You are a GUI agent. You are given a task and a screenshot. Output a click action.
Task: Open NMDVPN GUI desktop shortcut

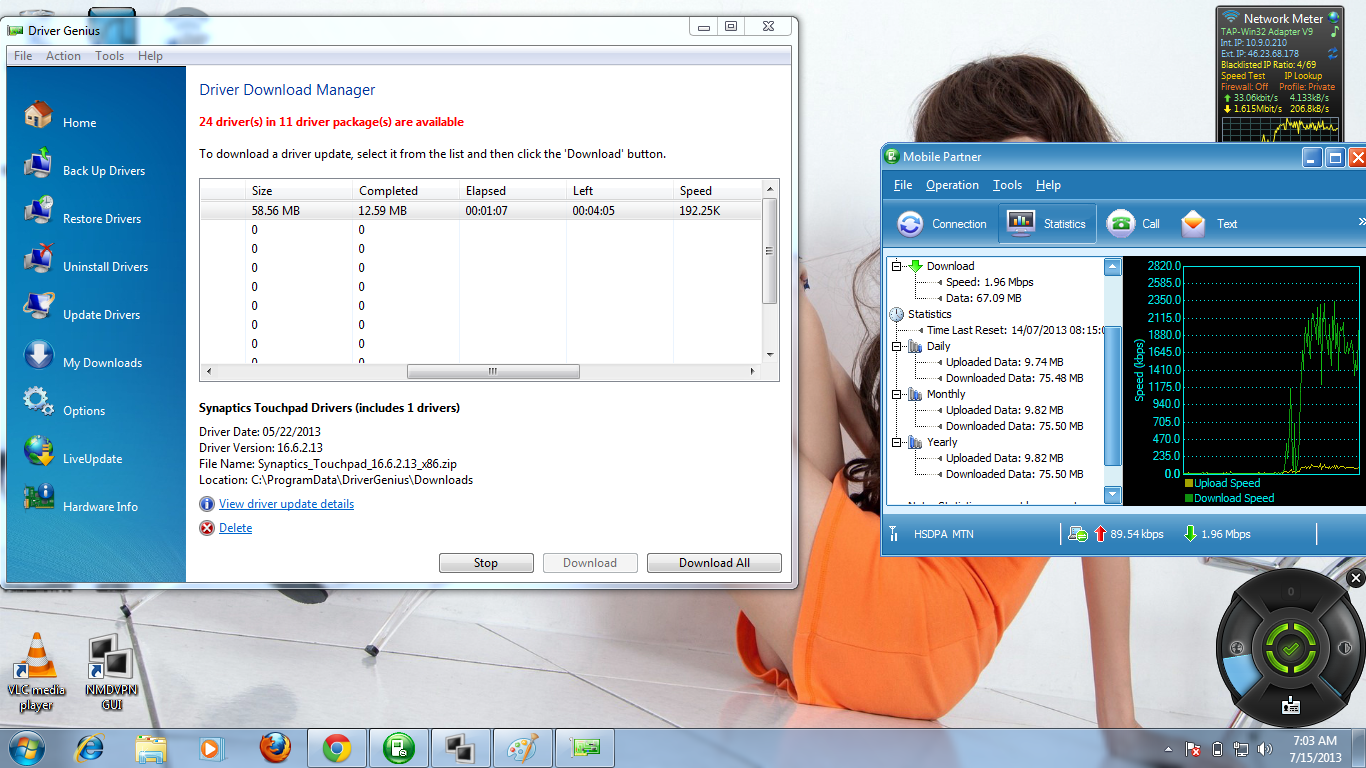point(111,672)
